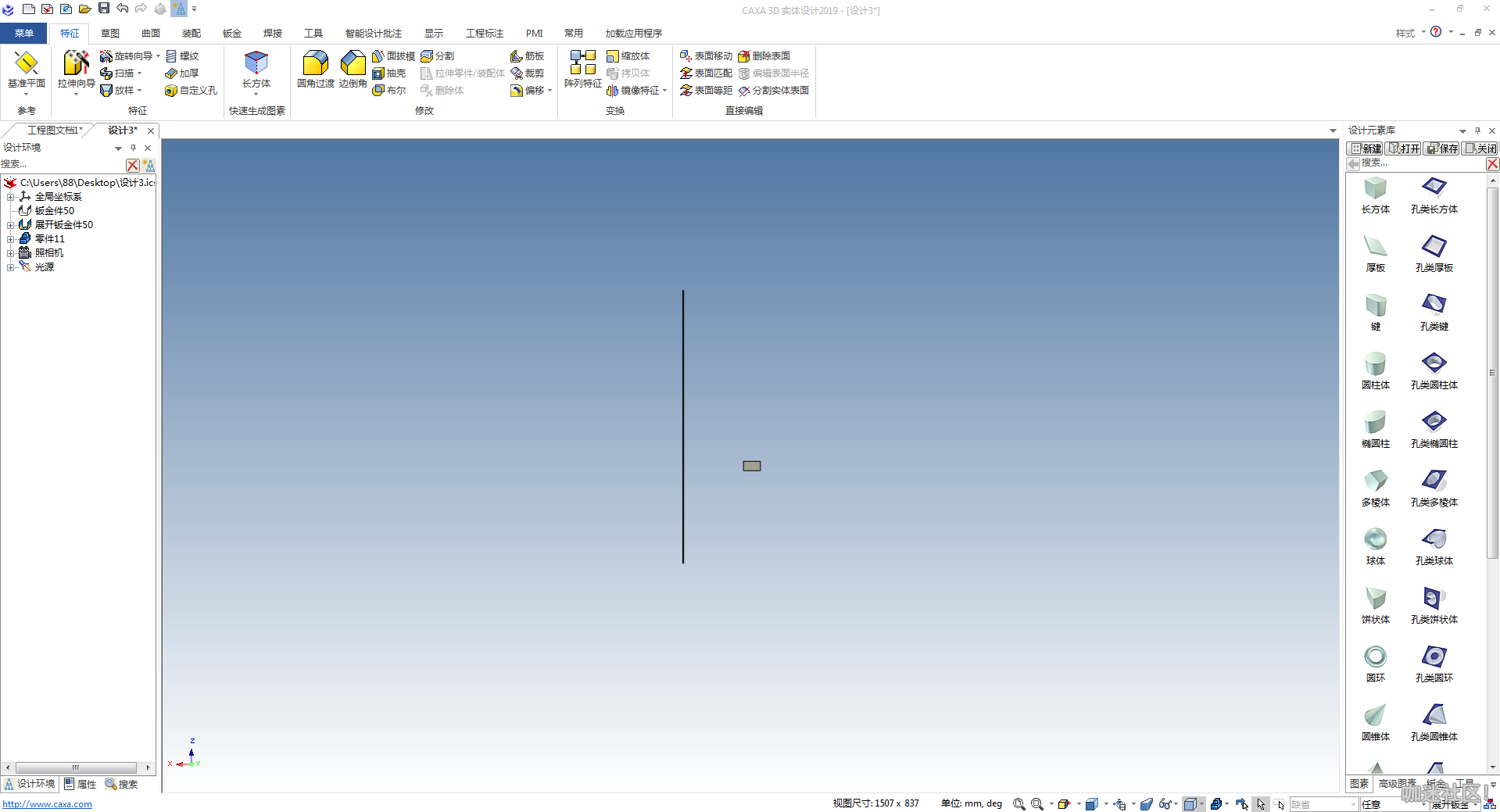Click the design tree 搜索 search field
The width and height of the screenshot is (1500, 812).
tap(63, 164)
